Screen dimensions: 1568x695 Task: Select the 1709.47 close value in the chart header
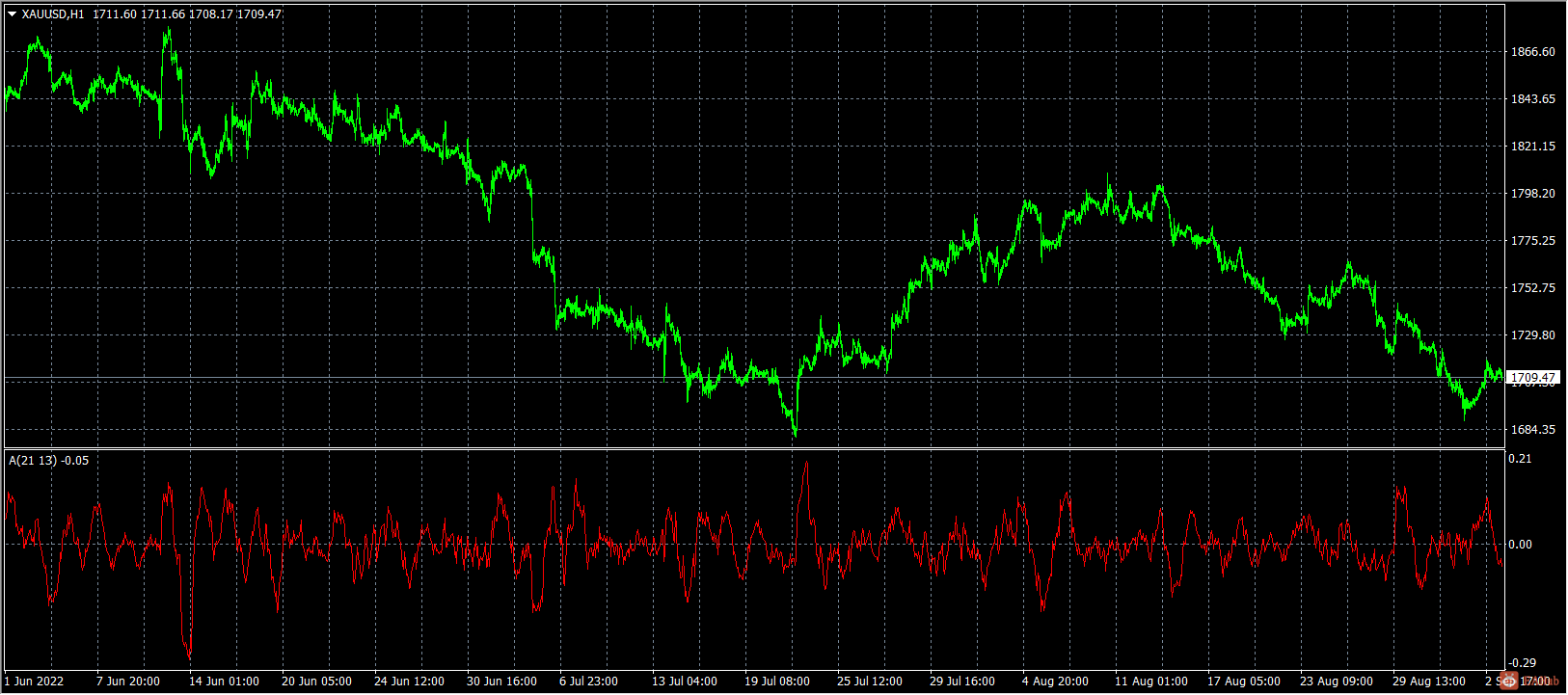click(x=260, y=14)
